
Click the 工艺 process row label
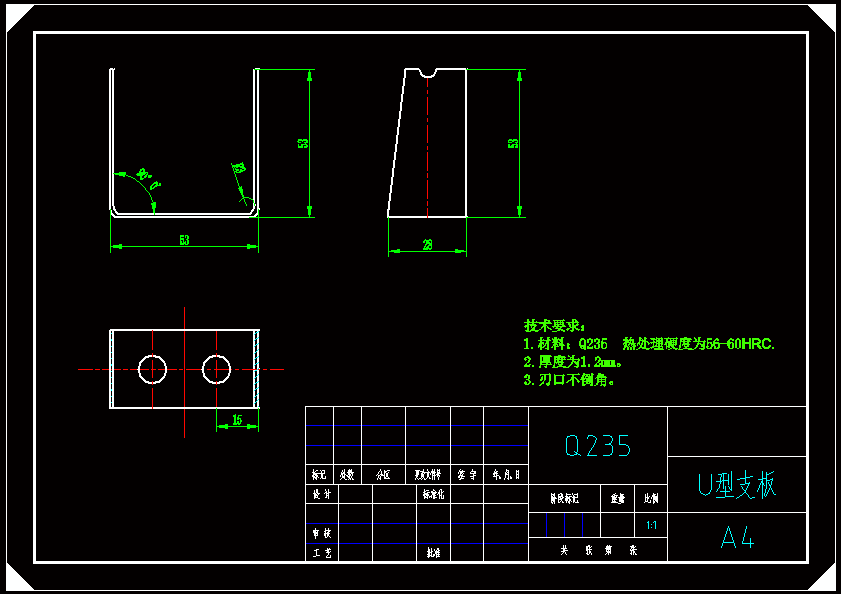coord(322,550)
